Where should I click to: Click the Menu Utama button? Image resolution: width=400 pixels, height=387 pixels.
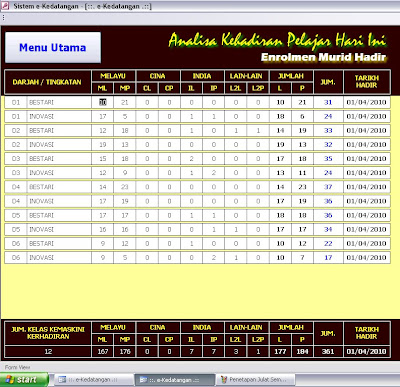tap(53, 47)
